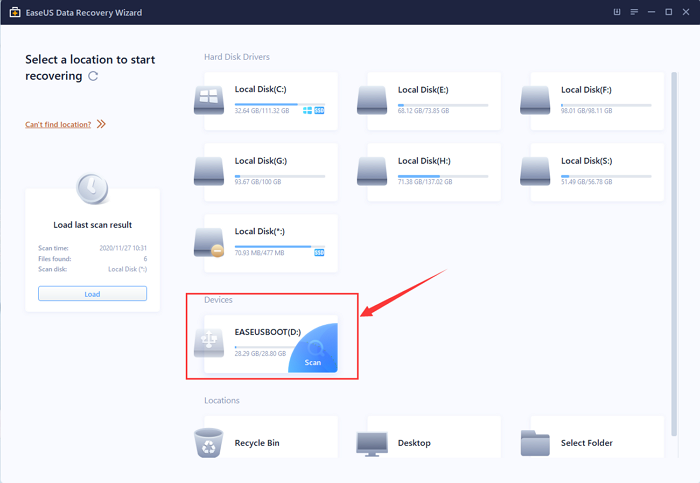Click the EaseUS app logo icon
Screen dimensions: 700x483
pyautogui.click(x=15, y=12)
